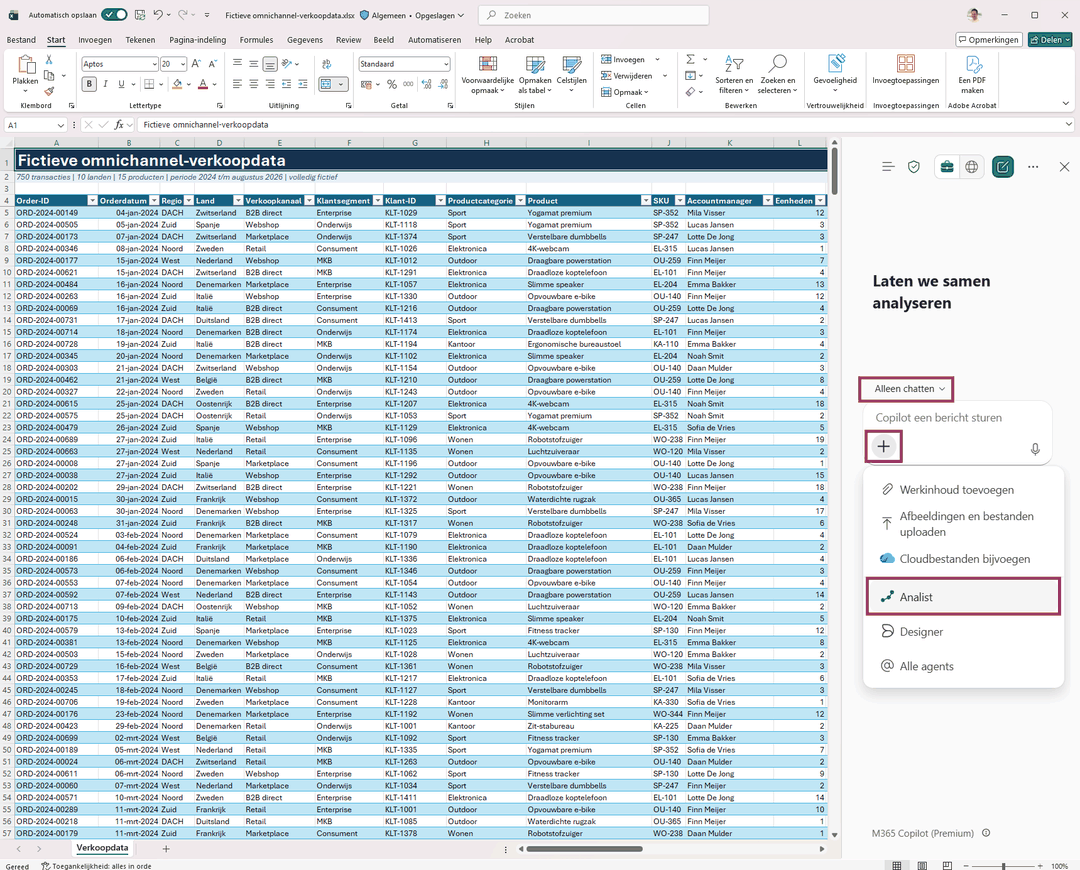Apply the red font color
This screenshot has width=1080, height=870.
pos(202,84)
